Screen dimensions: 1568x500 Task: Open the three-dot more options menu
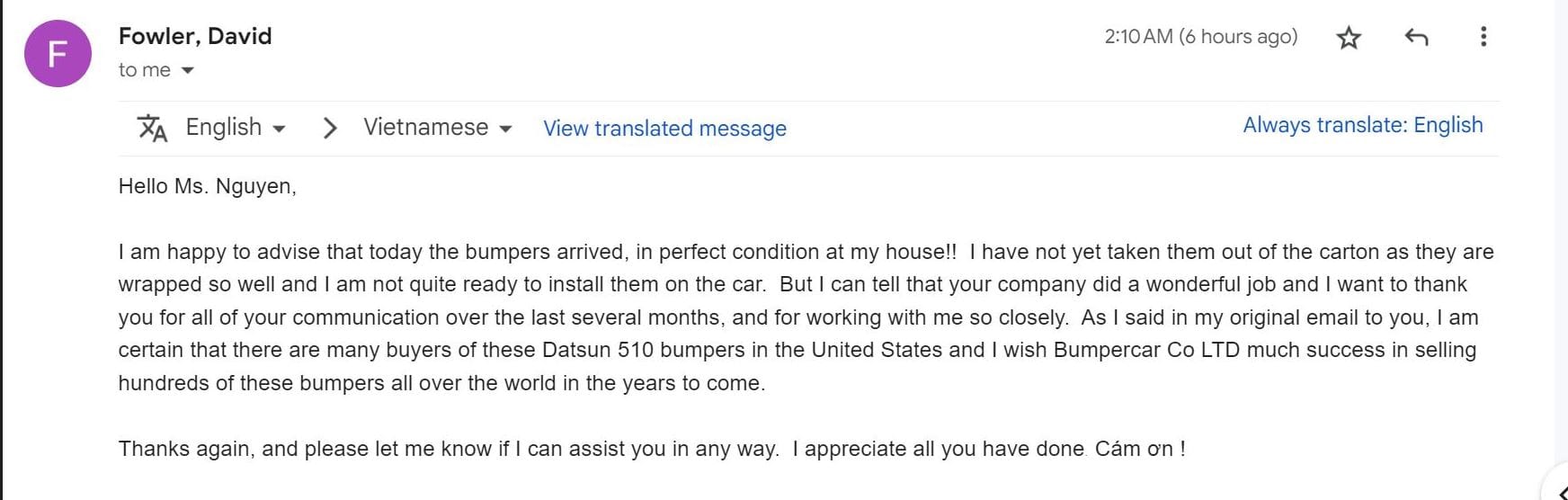click(1483, 37)
